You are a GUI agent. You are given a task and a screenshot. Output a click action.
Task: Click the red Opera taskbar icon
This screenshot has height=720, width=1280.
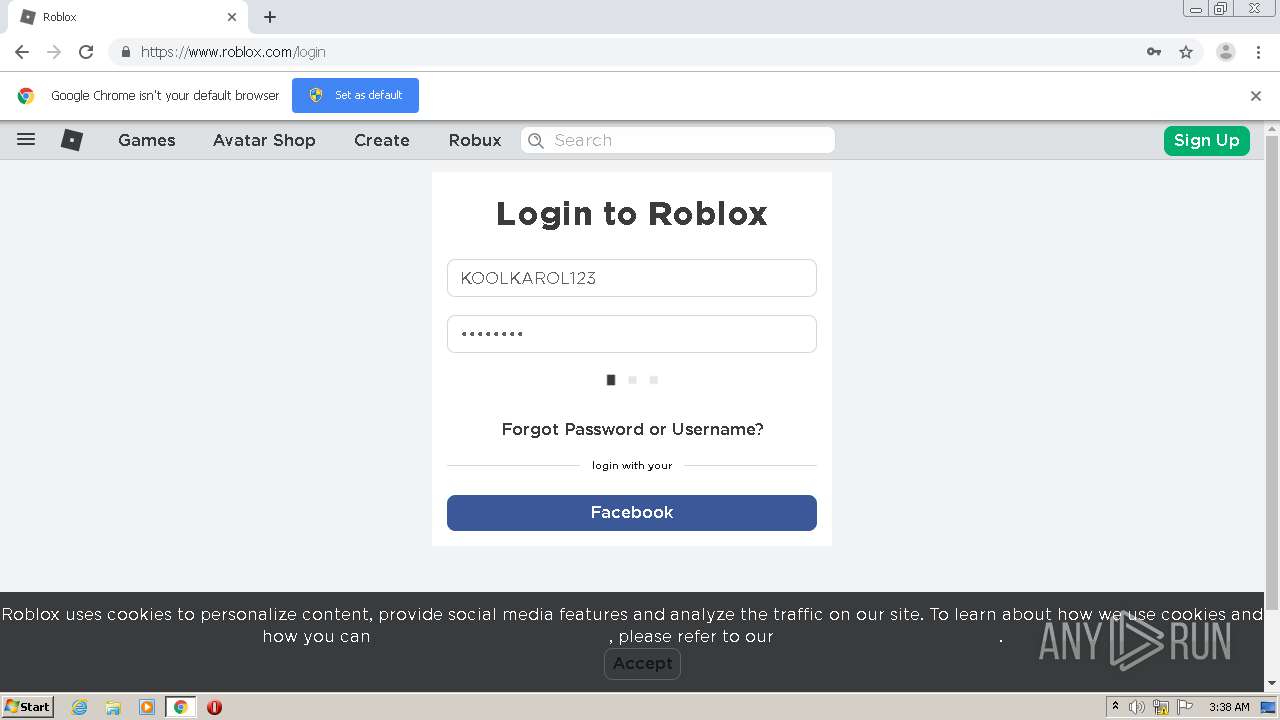(214, 707)
